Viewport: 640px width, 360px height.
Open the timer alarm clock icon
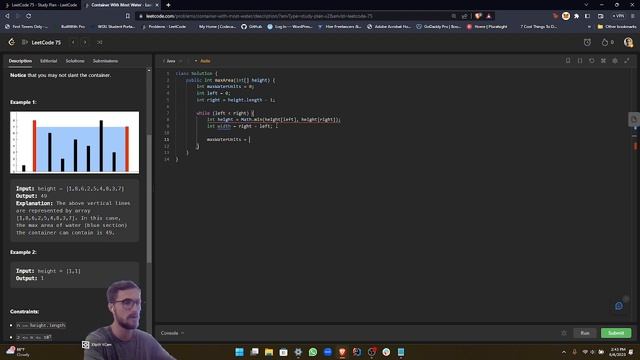pos(587,42)
